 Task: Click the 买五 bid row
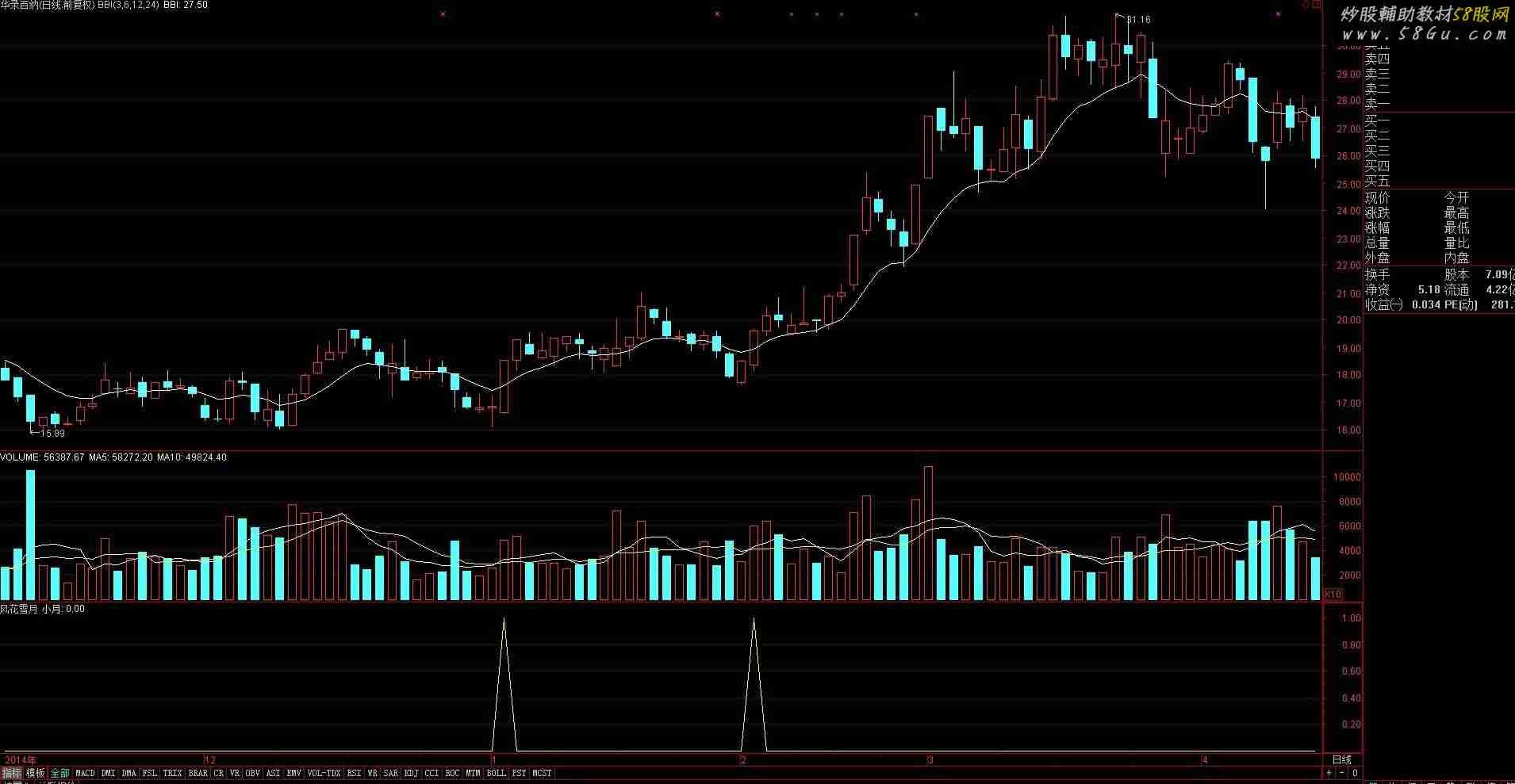pos(1377,182)
